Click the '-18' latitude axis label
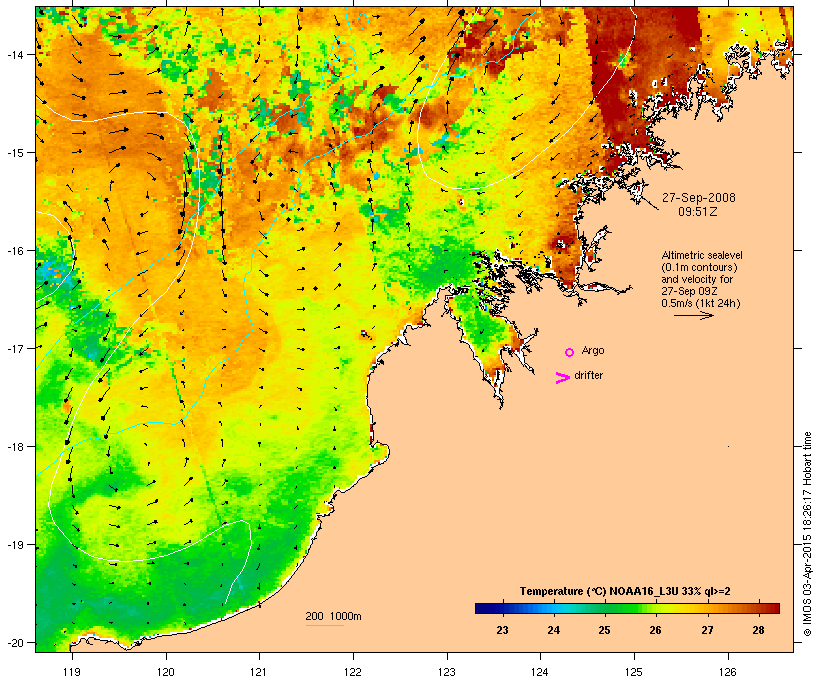The width and height of the screenshot is (820, 680). (14, 447)
